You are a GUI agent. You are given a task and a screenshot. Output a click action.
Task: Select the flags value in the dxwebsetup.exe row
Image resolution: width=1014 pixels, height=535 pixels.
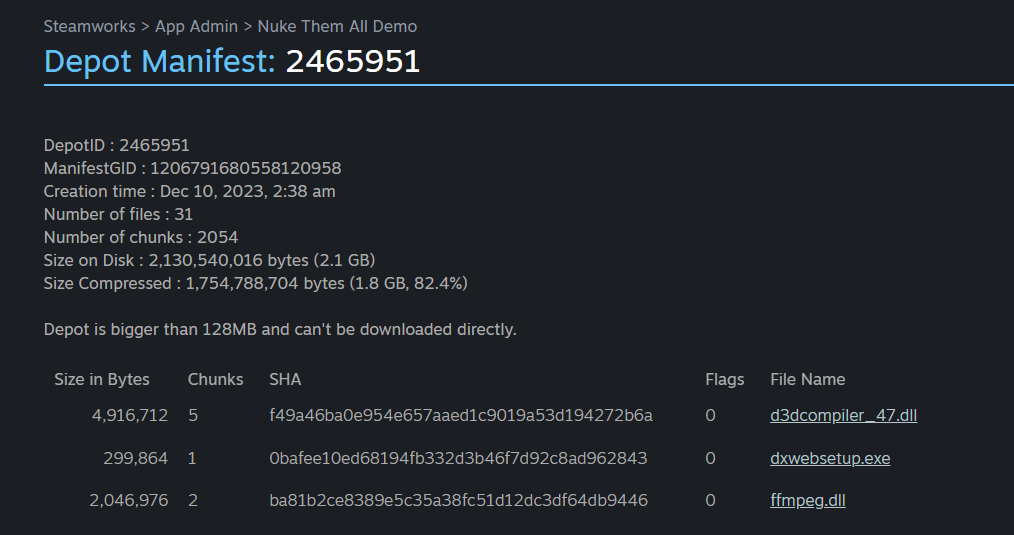(x=710, y=458)
